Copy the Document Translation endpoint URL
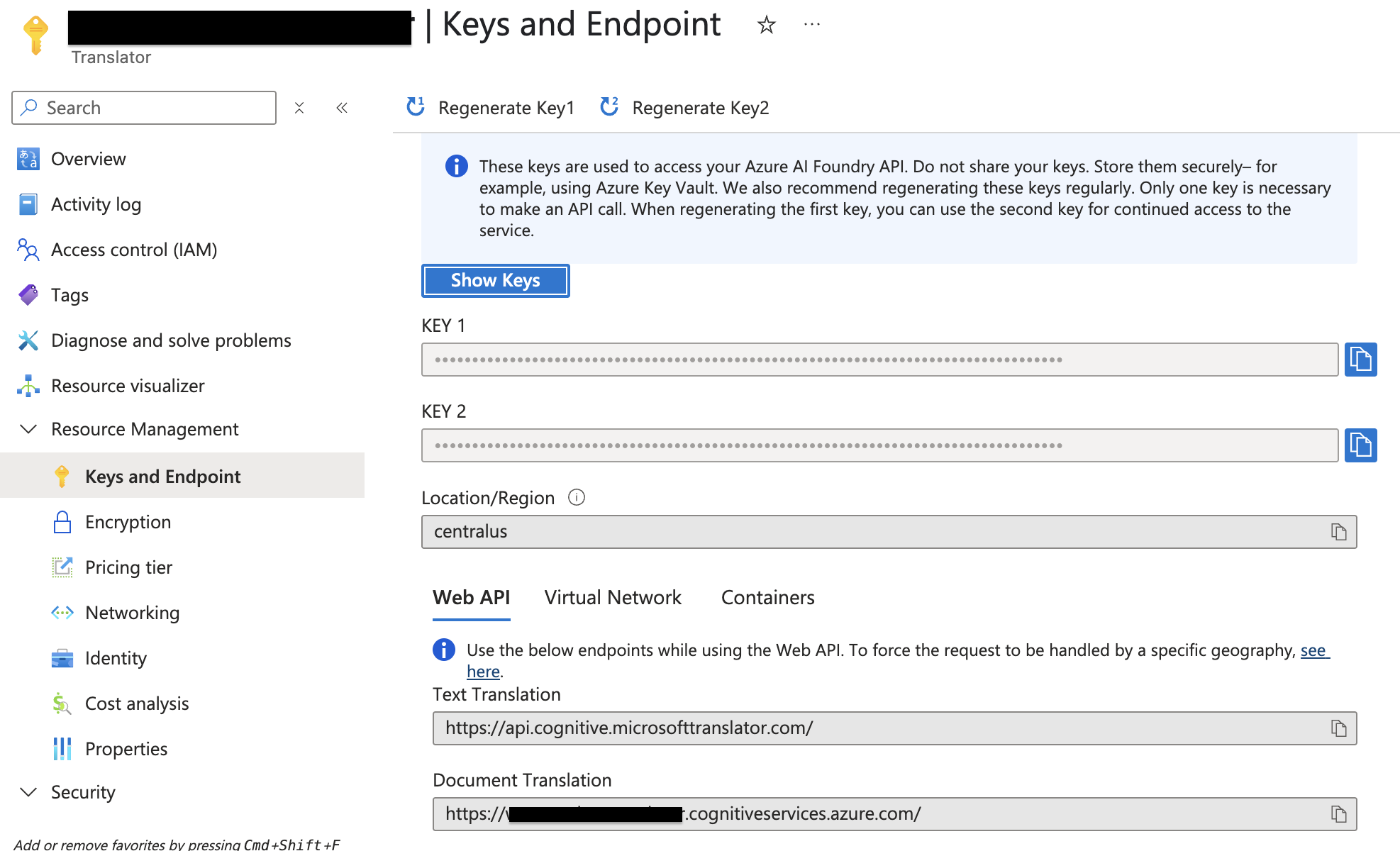Screen dimensions: 1400x851 (1338, 814)
